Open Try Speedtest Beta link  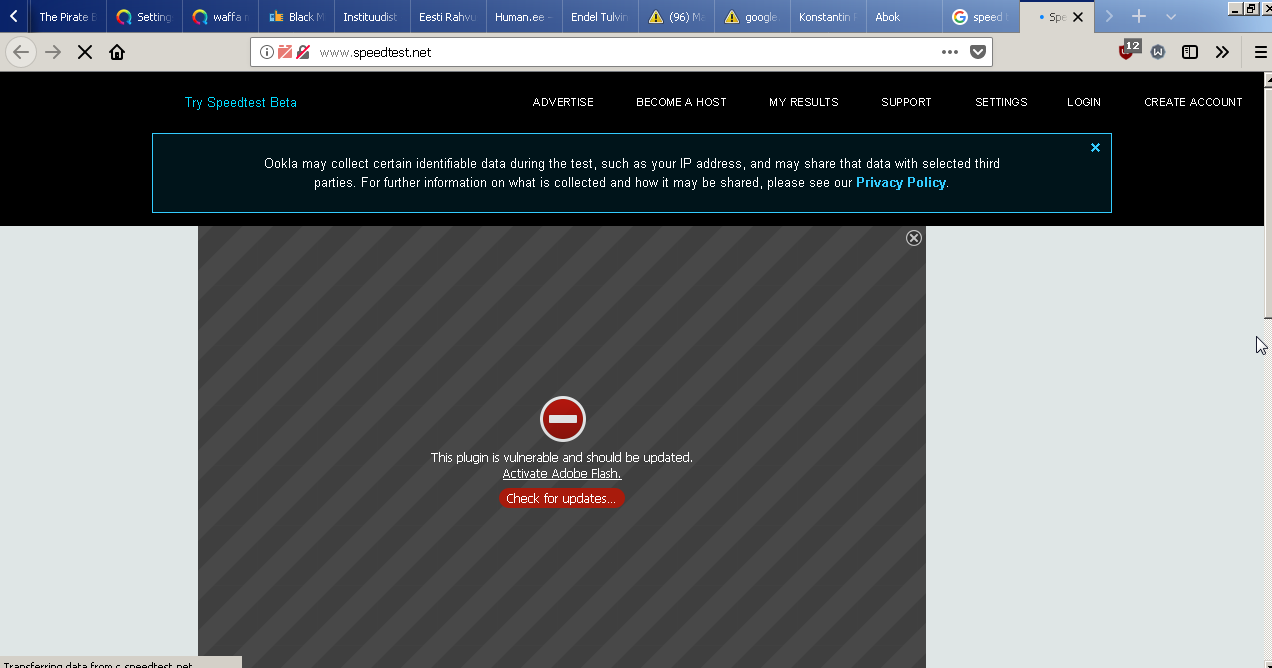coord(241,102)
